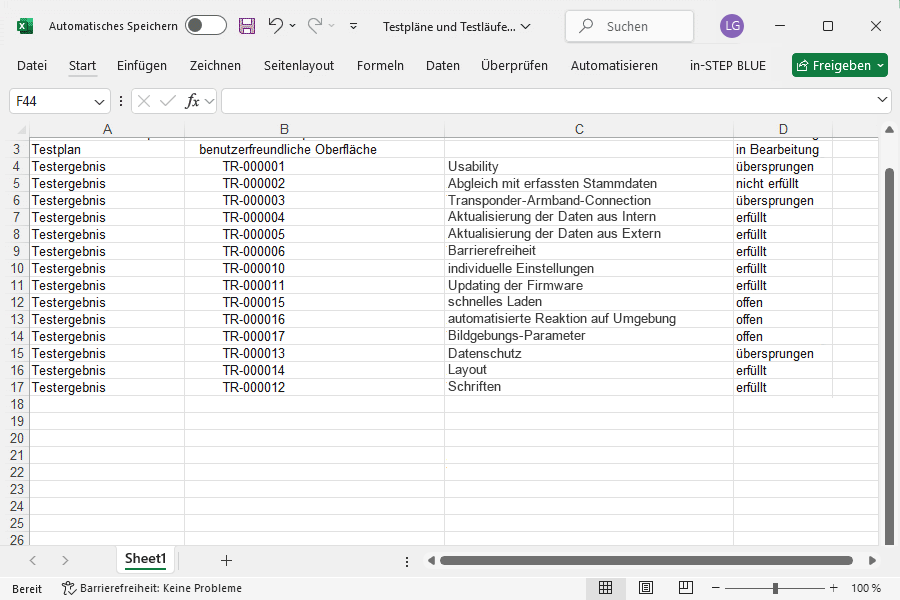This screenshot has height=600, width=900.
Task: Open the Customize Quick Access Toolbar dropdown
Action: [353, 26]
